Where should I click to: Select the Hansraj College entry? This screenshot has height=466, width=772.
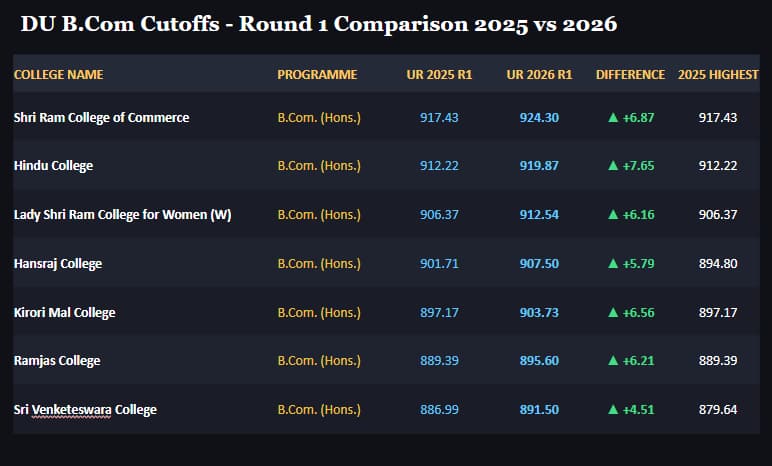pos(58,264)
